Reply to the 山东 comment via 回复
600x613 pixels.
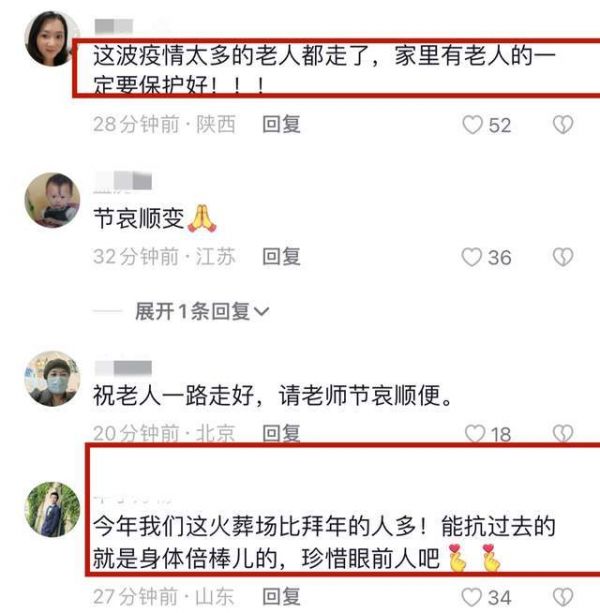point(281,597)
